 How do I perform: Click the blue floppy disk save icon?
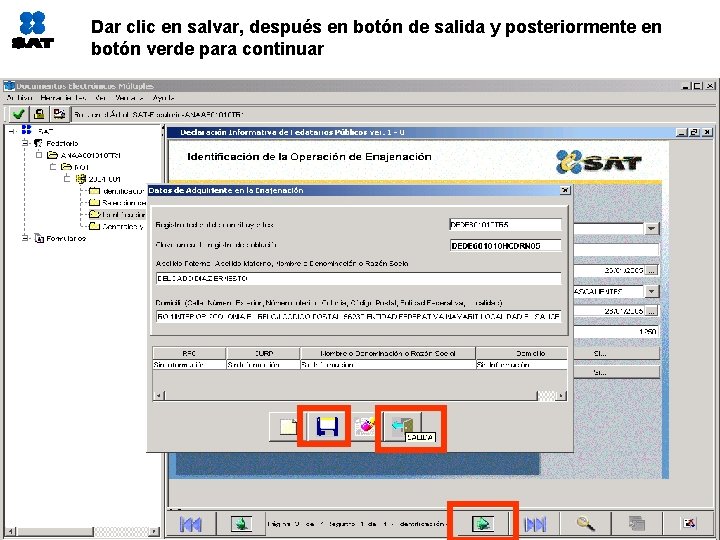tap(327, 427)
